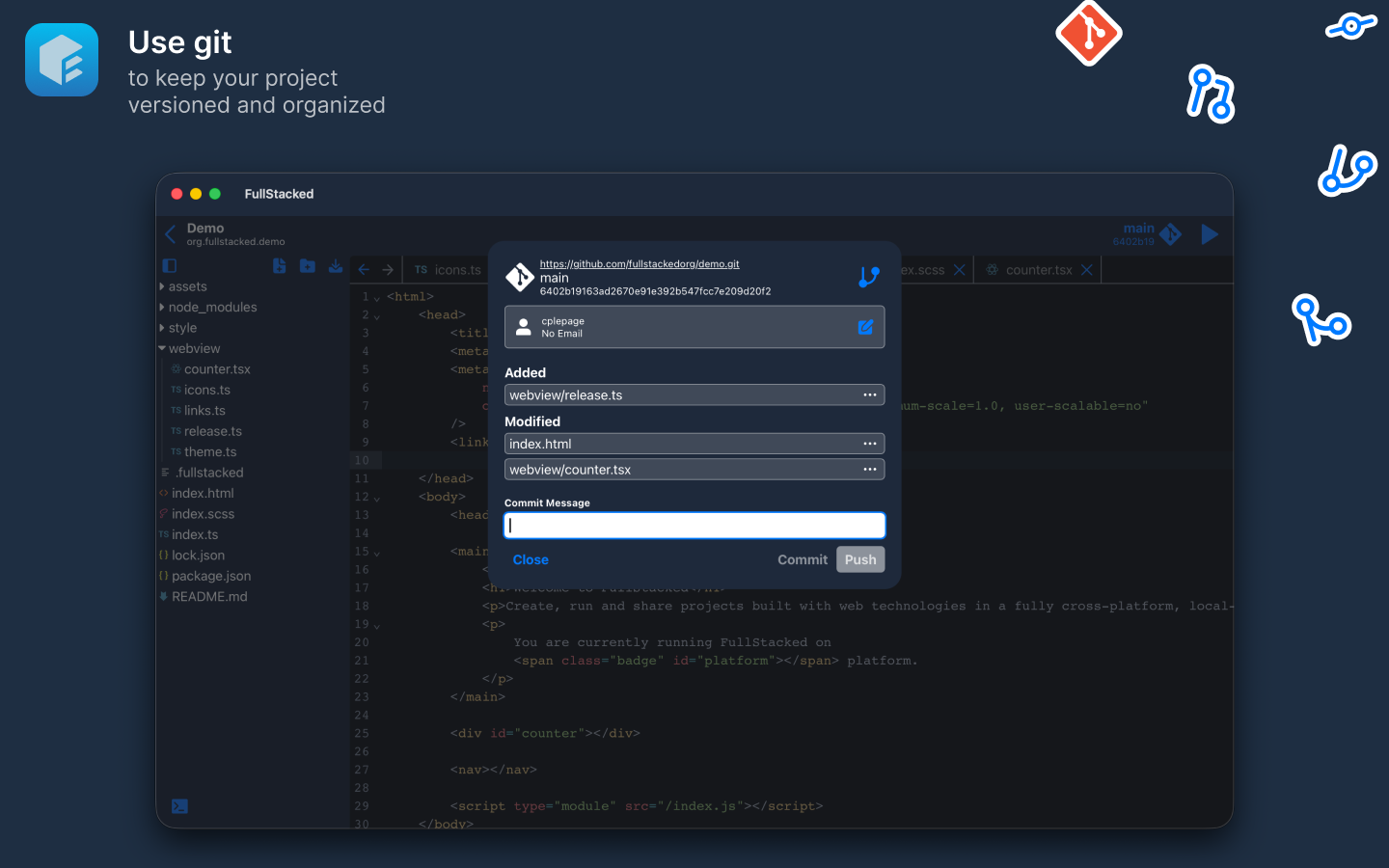The image size is (1389, 868).
Task: Switch to the icons.ts tab
Action: pyautogui.click(x=448, y=270)
